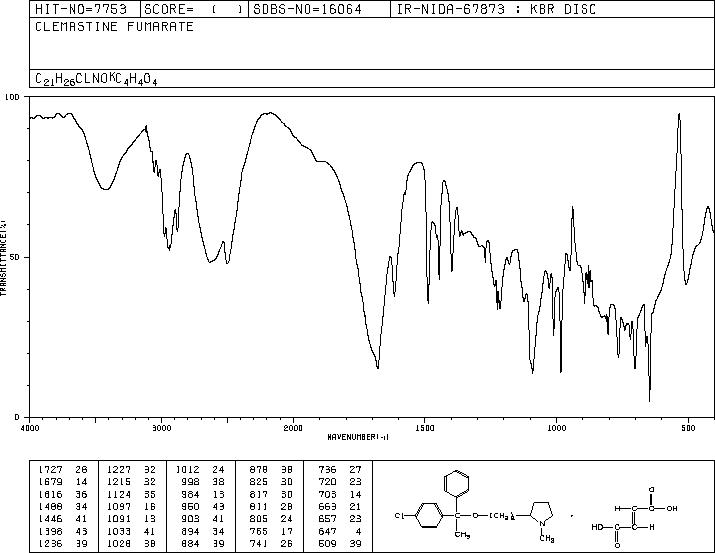715x553 pixels.
Task: Click the WAVENUMBER axis title
Action: 358,437
